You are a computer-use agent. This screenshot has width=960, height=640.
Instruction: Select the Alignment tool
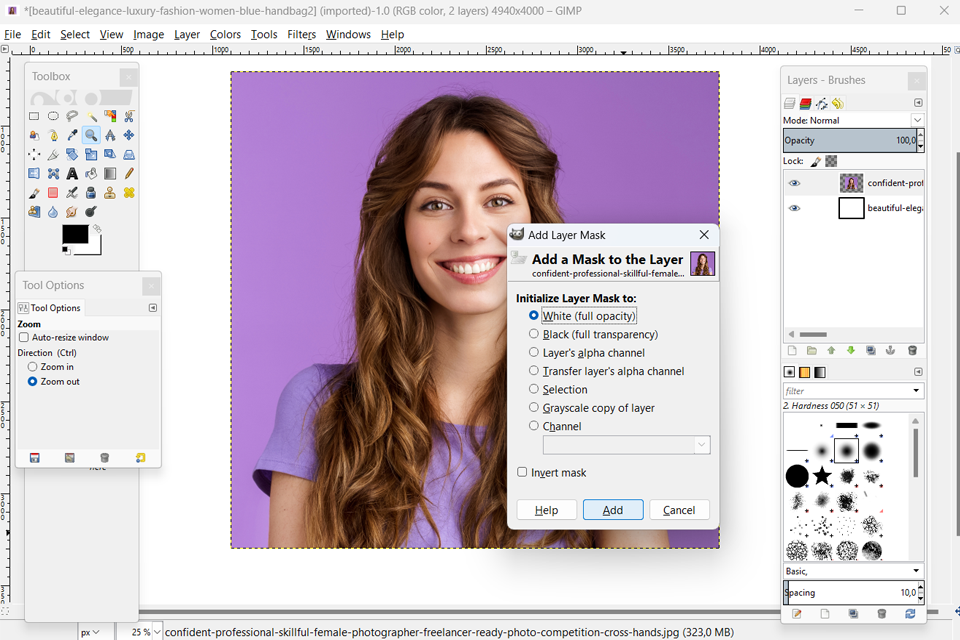click(34, 154)
